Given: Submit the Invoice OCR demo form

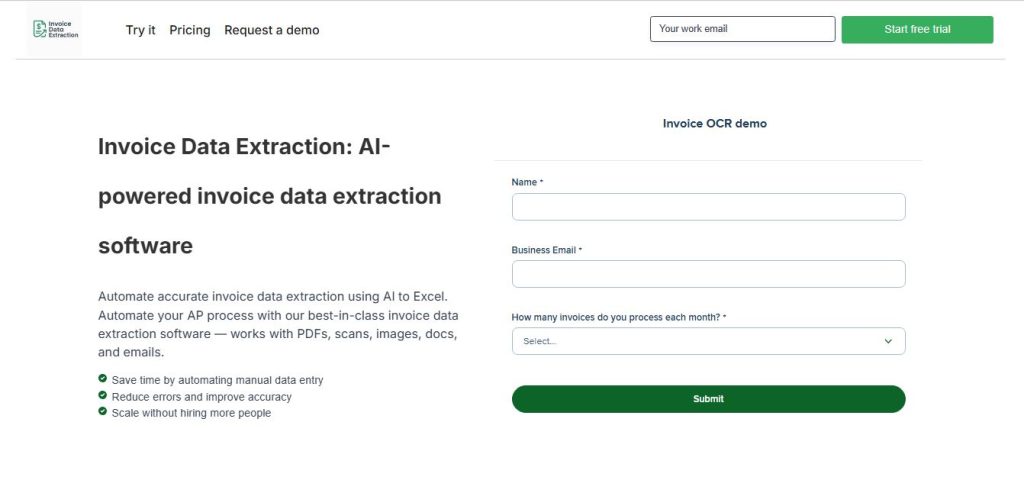Looking at the screenshot, I should pos(708,399).
